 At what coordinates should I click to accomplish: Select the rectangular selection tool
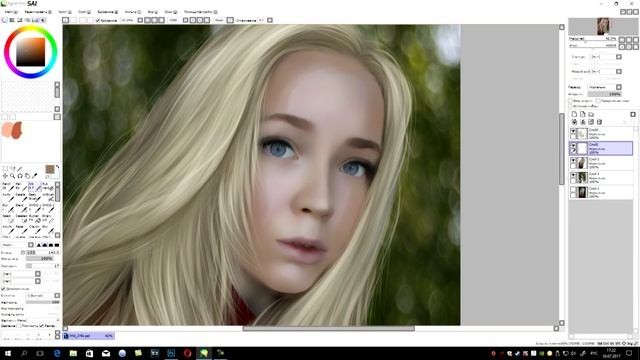tap(5, 169)
